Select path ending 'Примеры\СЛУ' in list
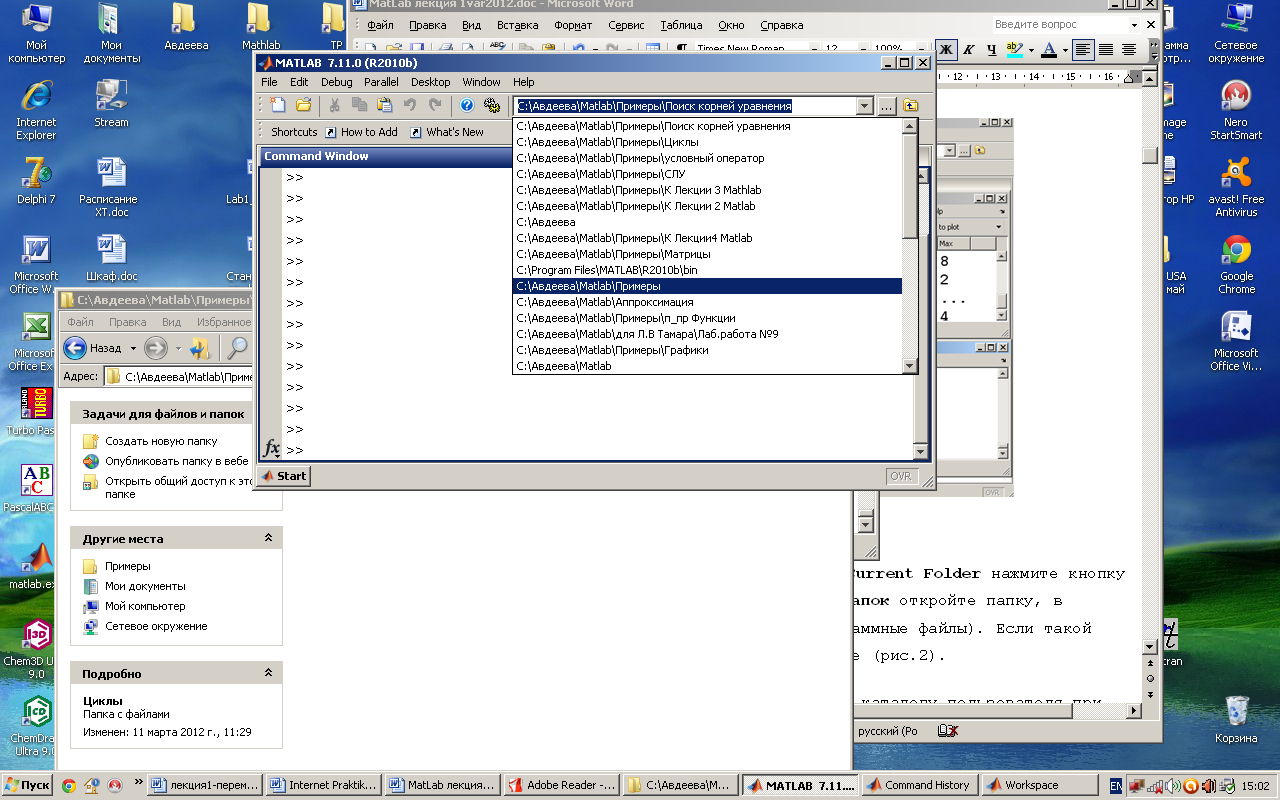Image resolution: width=1280 pixels, height=800 pixels. 707,174
